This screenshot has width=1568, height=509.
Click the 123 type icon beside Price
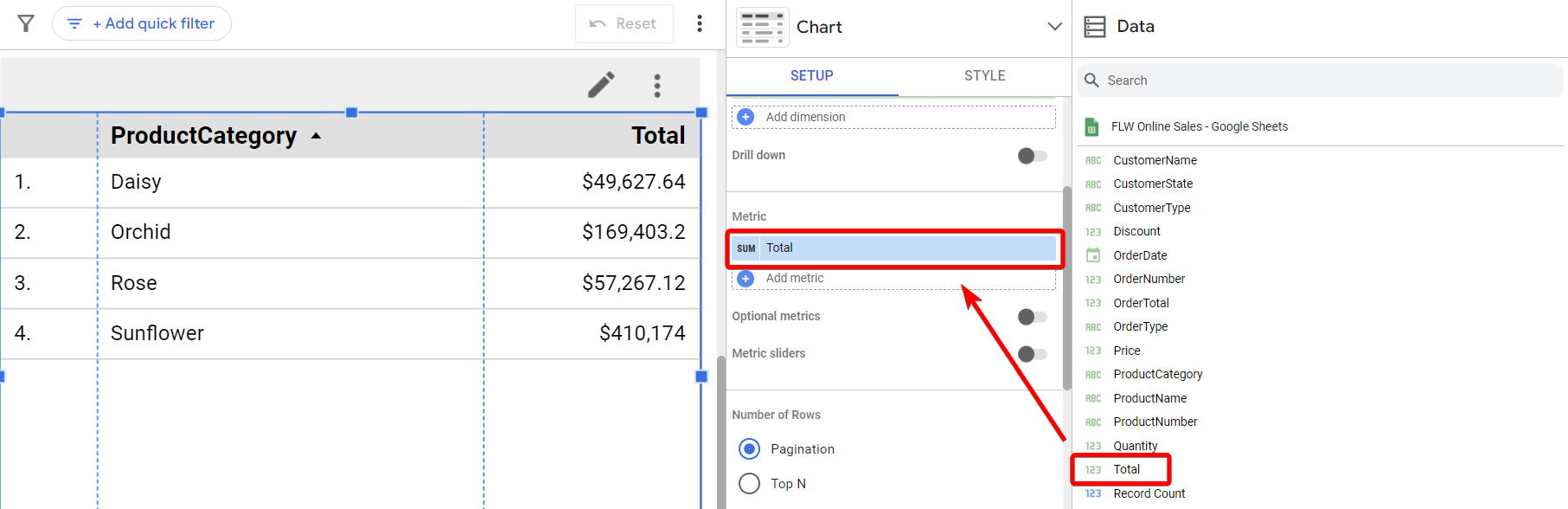[1093, 351]
